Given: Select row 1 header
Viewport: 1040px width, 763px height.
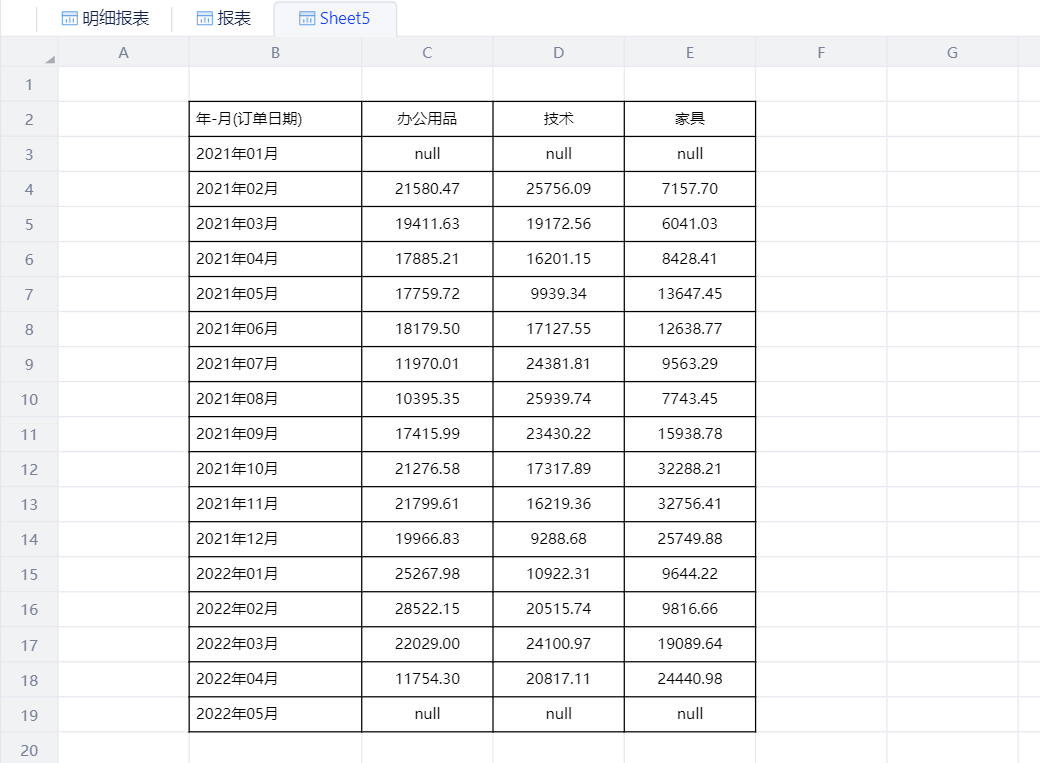Looking at the screenshot, I should coord(29,84).
